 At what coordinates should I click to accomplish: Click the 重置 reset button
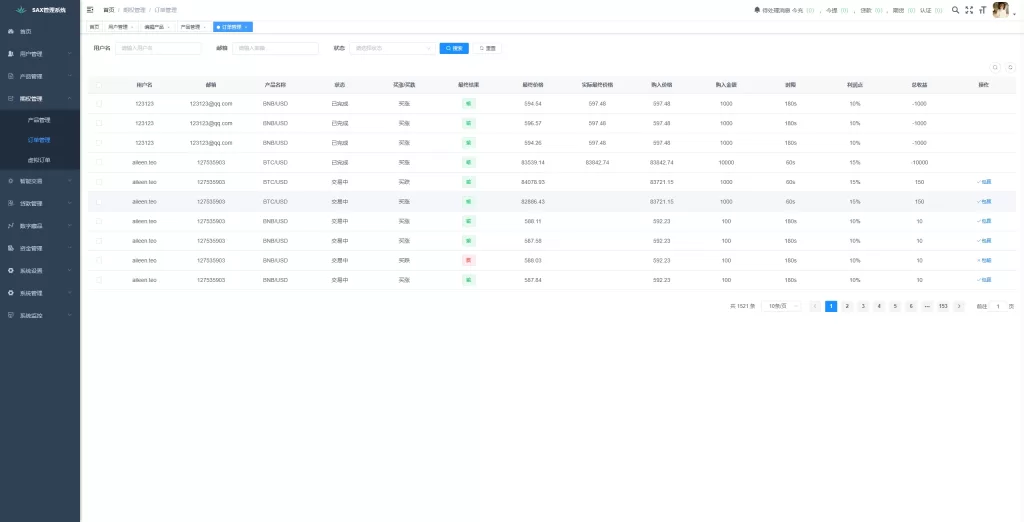487,48
